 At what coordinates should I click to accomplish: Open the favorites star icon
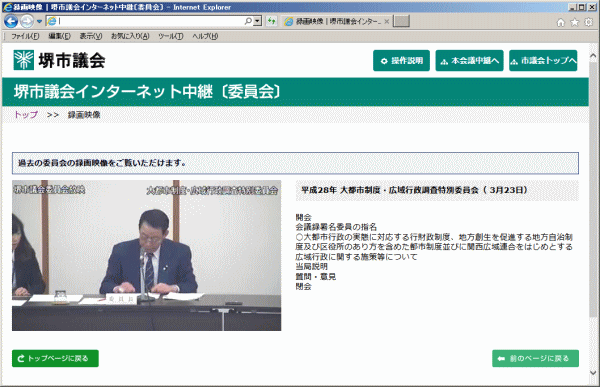(x=574, y=22)
